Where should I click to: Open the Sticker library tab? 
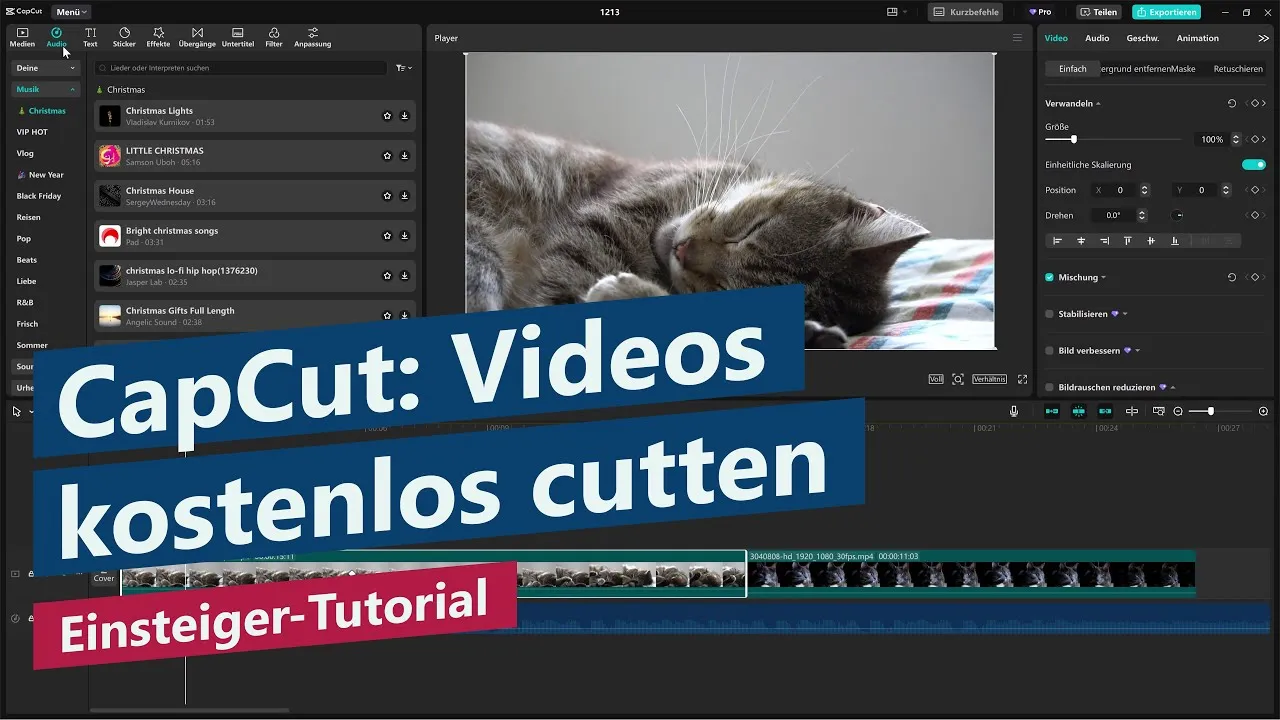[124, 38]
